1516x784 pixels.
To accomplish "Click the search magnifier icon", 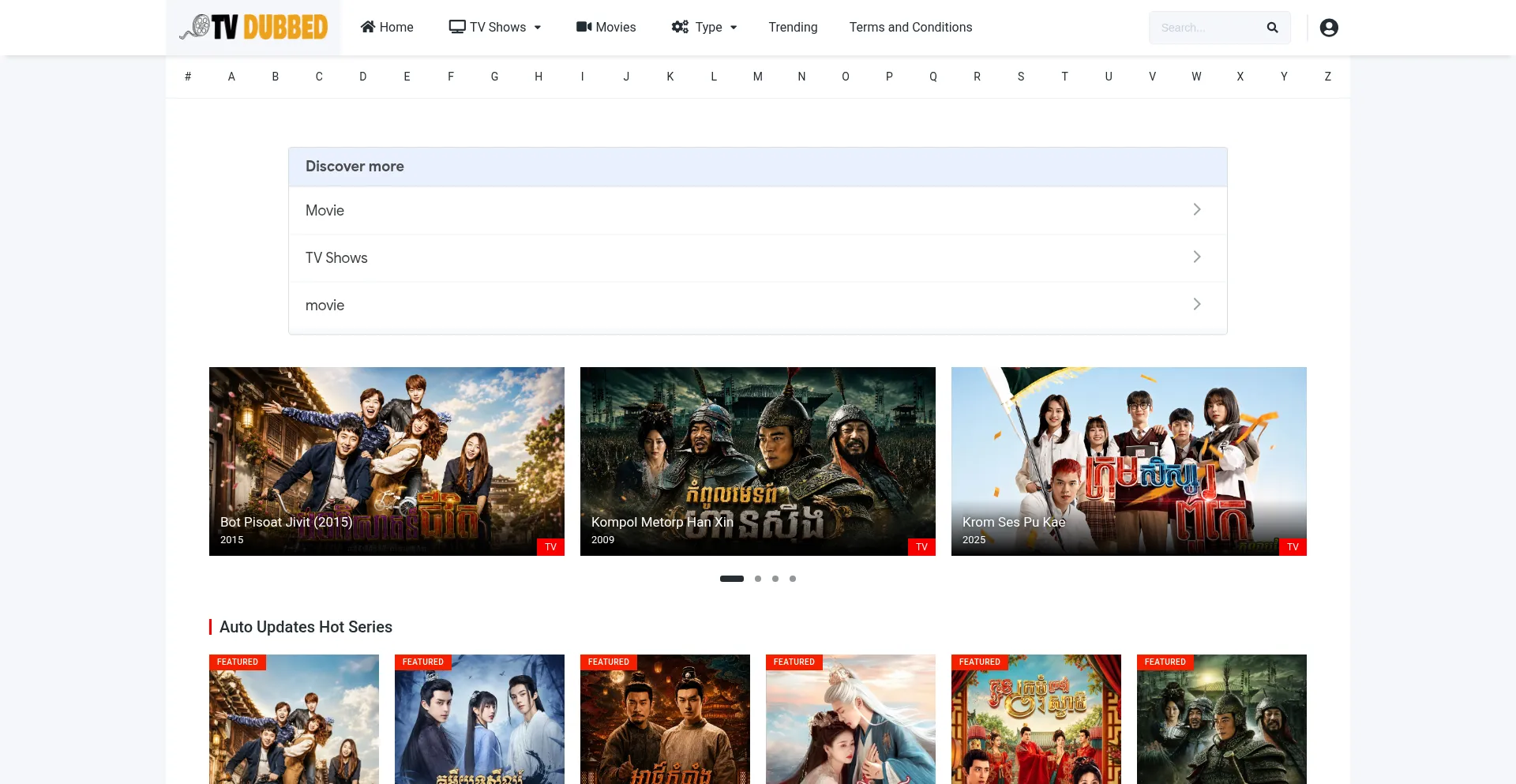I will pyautogui.click(x=1272, y=28).
